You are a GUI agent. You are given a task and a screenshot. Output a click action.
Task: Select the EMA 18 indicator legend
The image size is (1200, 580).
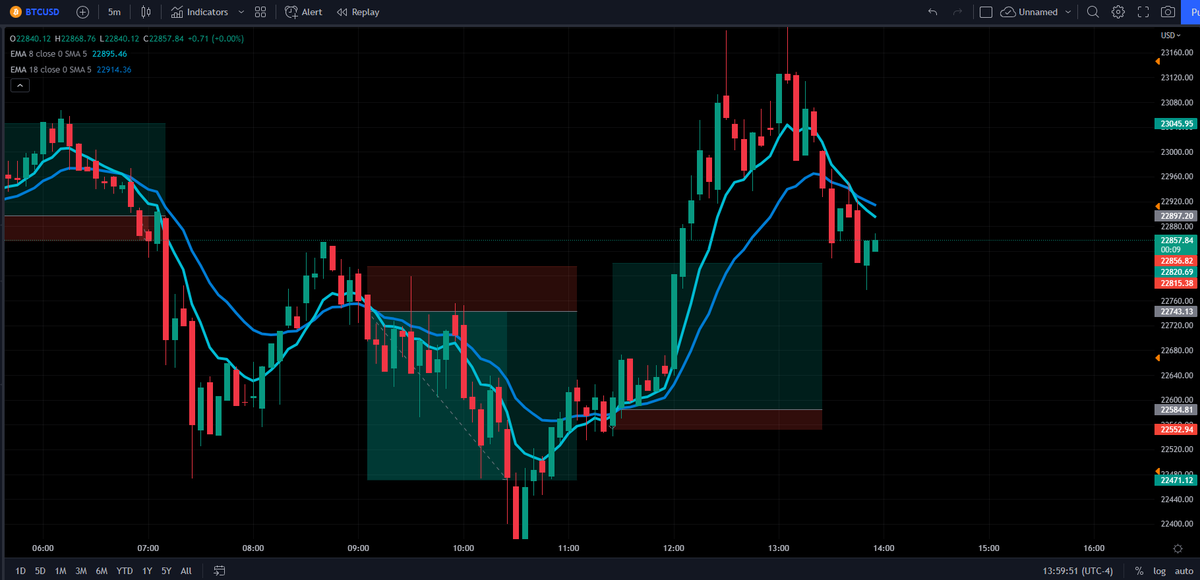71,70
